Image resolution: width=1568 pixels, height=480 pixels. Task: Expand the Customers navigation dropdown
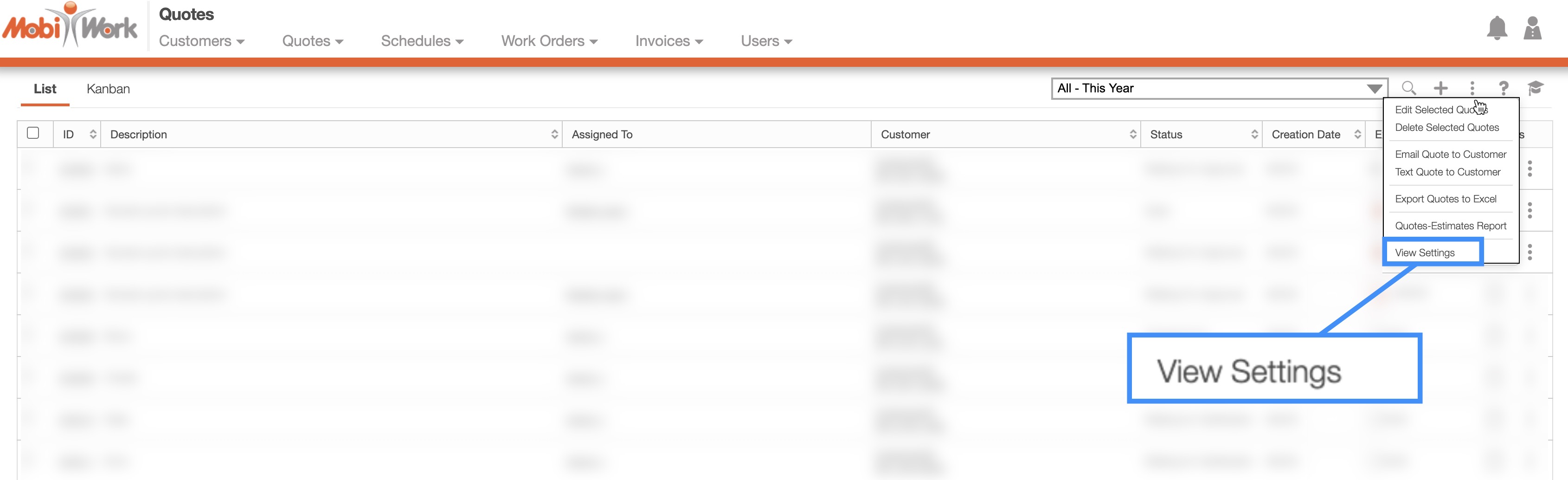pyautogui.click(x=201, y=41)
